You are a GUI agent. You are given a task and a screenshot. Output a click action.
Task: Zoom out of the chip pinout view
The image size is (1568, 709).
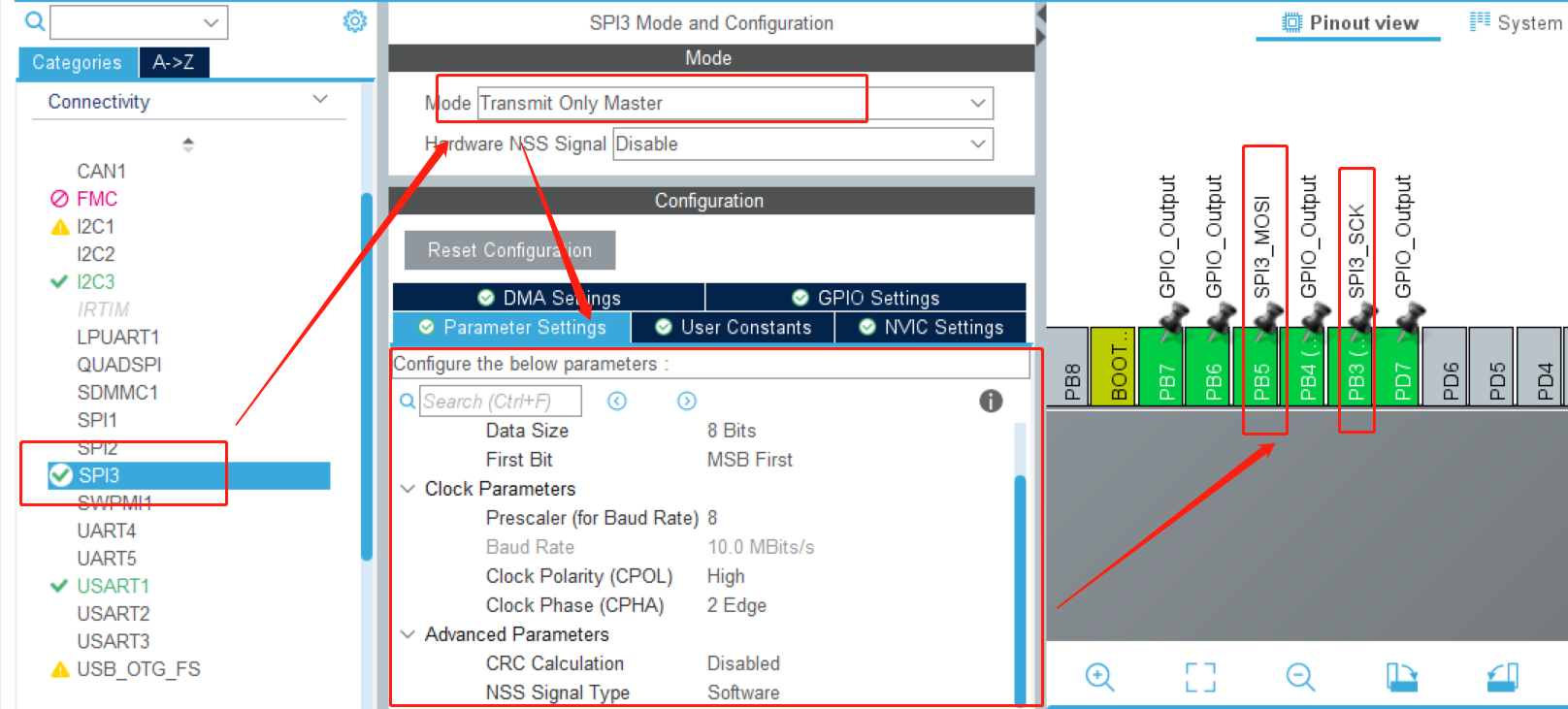[1300, 676]
